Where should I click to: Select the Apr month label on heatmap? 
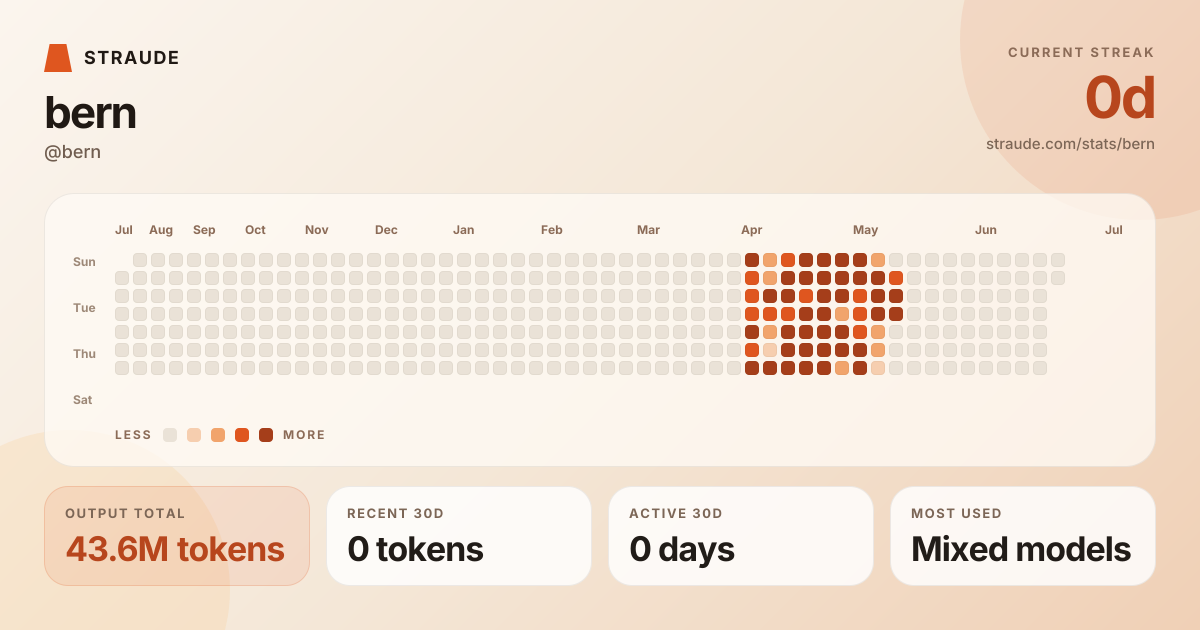[x=752, y=230]
